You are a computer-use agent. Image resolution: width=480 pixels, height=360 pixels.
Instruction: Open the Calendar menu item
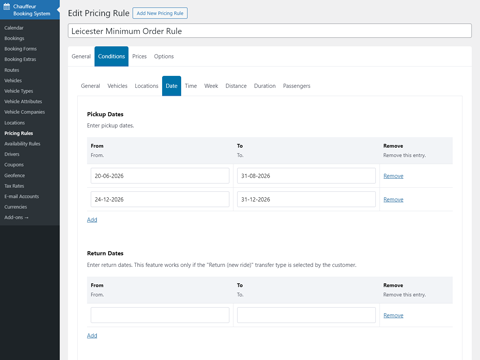click(14, 28)
